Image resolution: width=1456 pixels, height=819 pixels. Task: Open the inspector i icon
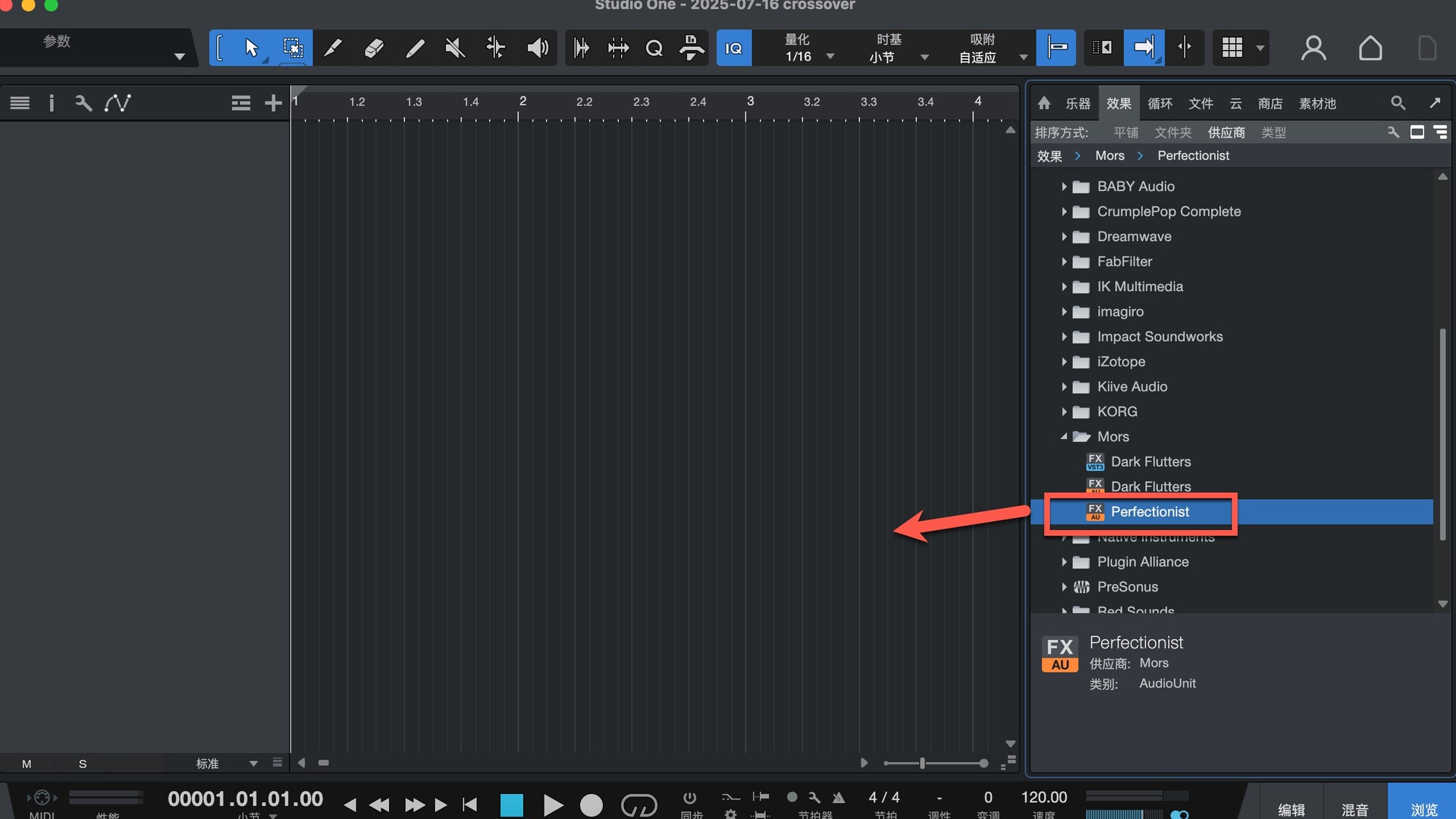tap(52, 103)
